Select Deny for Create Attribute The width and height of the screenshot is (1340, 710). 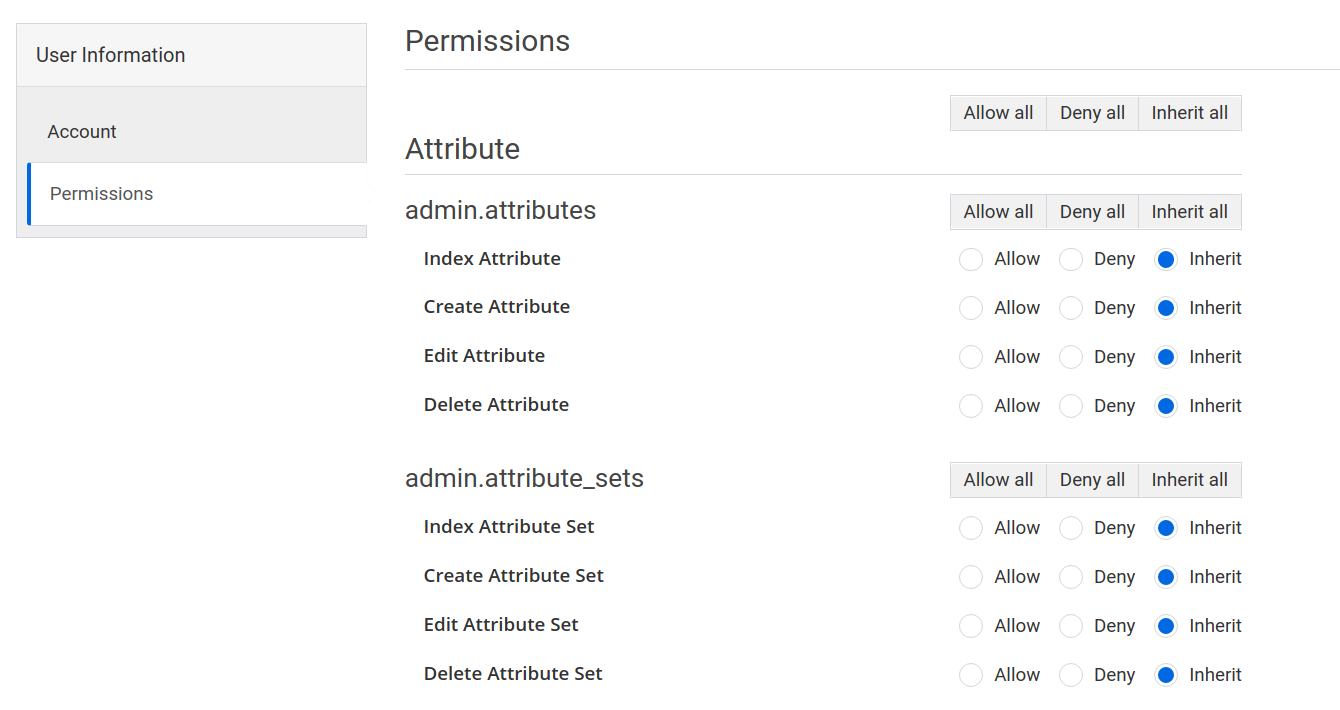1070,308
